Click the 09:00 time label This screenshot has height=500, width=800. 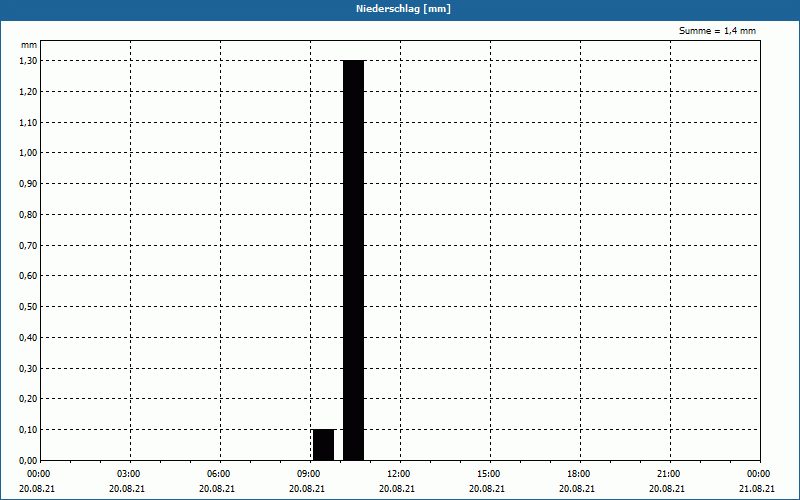[309, 474]
